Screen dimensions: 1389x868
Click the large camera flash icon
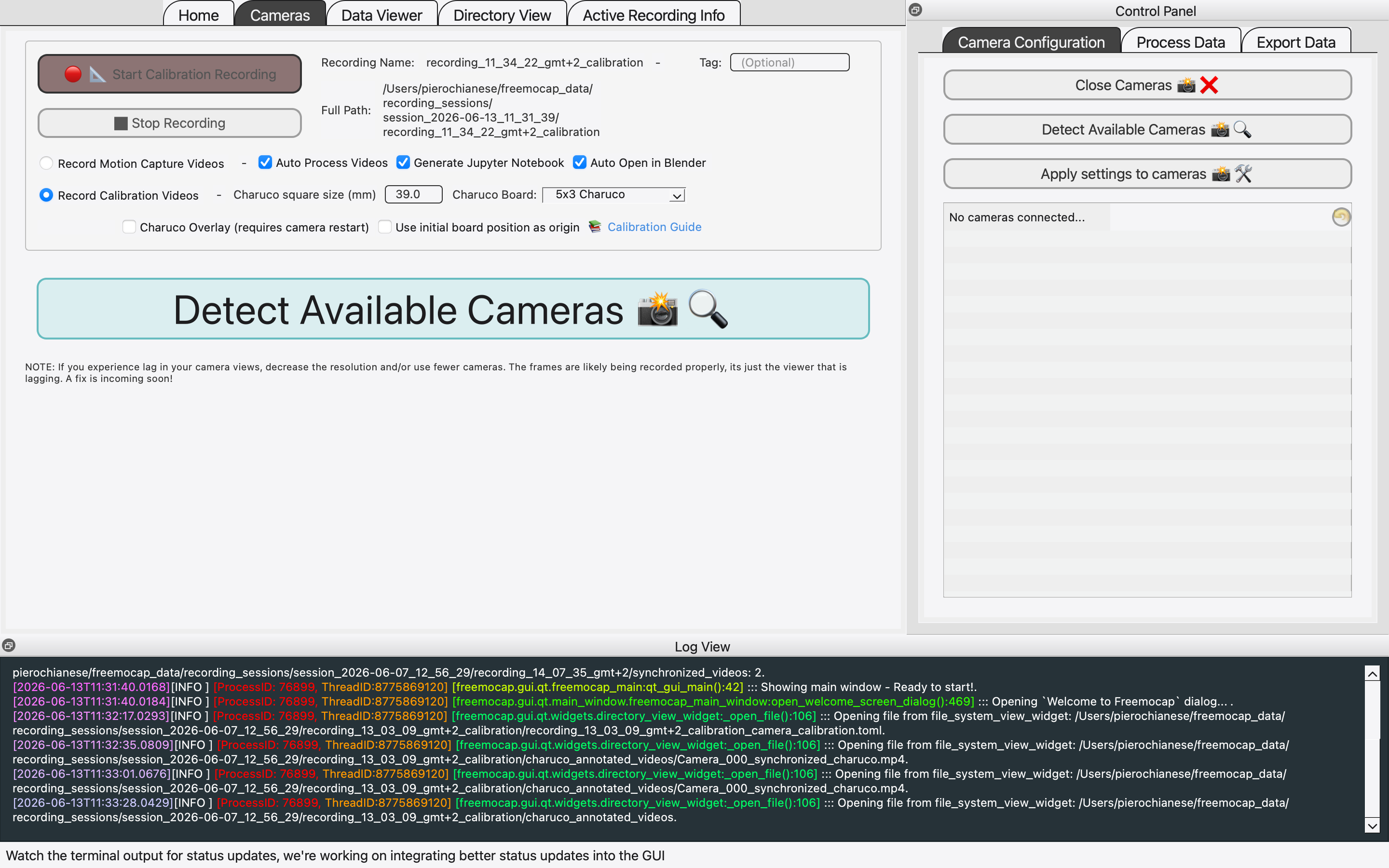click(658, 309)
